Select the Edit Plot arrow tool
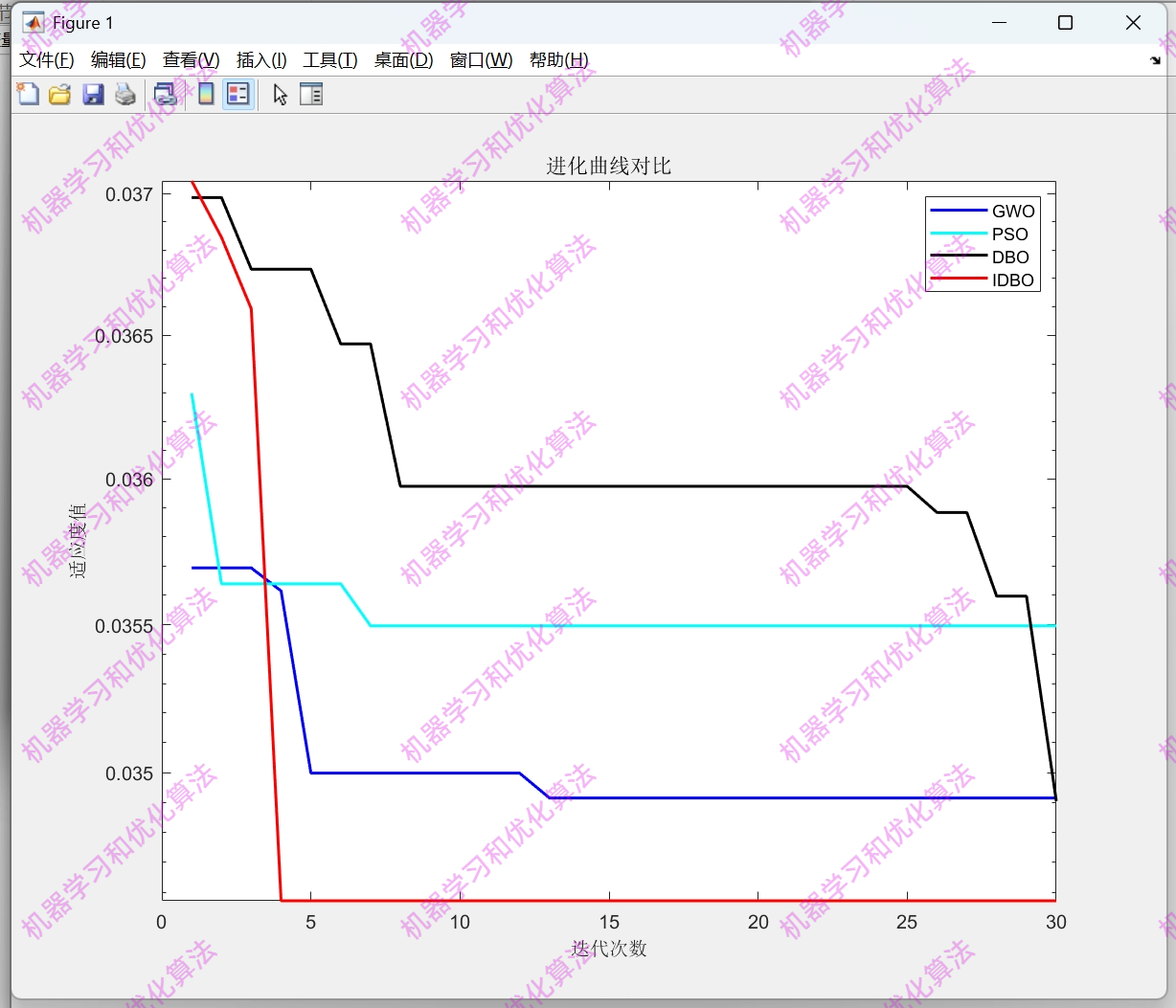Screen dimensions: 1176x1008 point(280,94)
